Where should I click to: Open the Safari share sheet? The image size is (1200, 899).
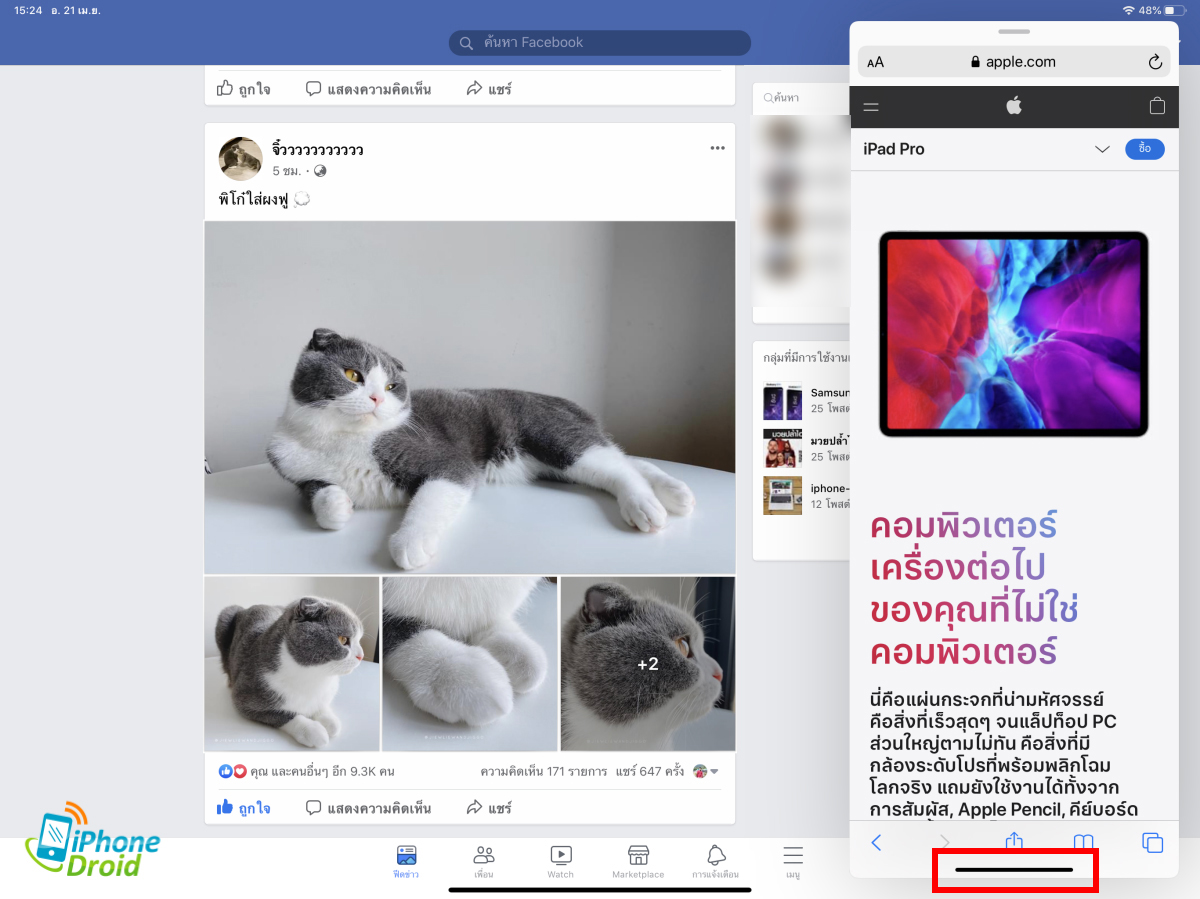click(x=1014, y=842)
